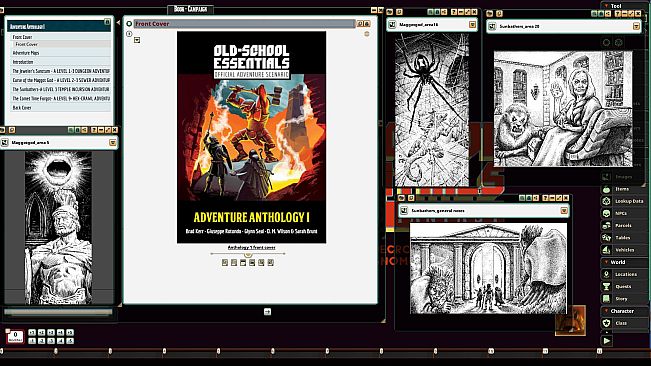Click the Front Cover title field

245,24
